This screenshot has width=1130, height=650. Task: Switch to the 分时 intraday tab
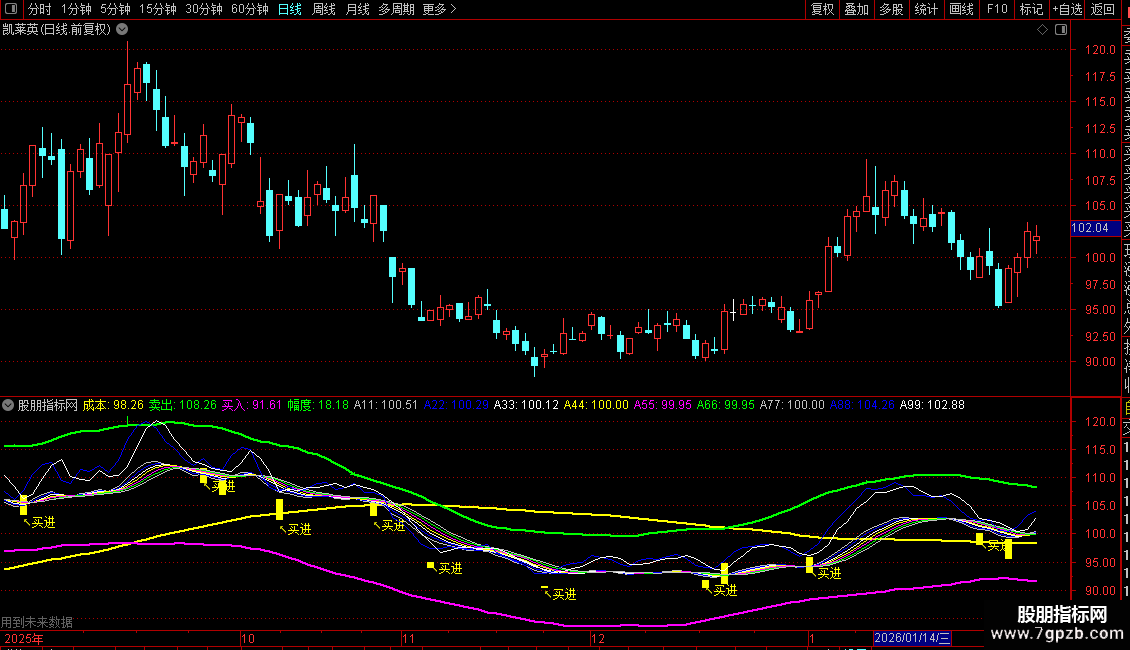pos(40,9)
